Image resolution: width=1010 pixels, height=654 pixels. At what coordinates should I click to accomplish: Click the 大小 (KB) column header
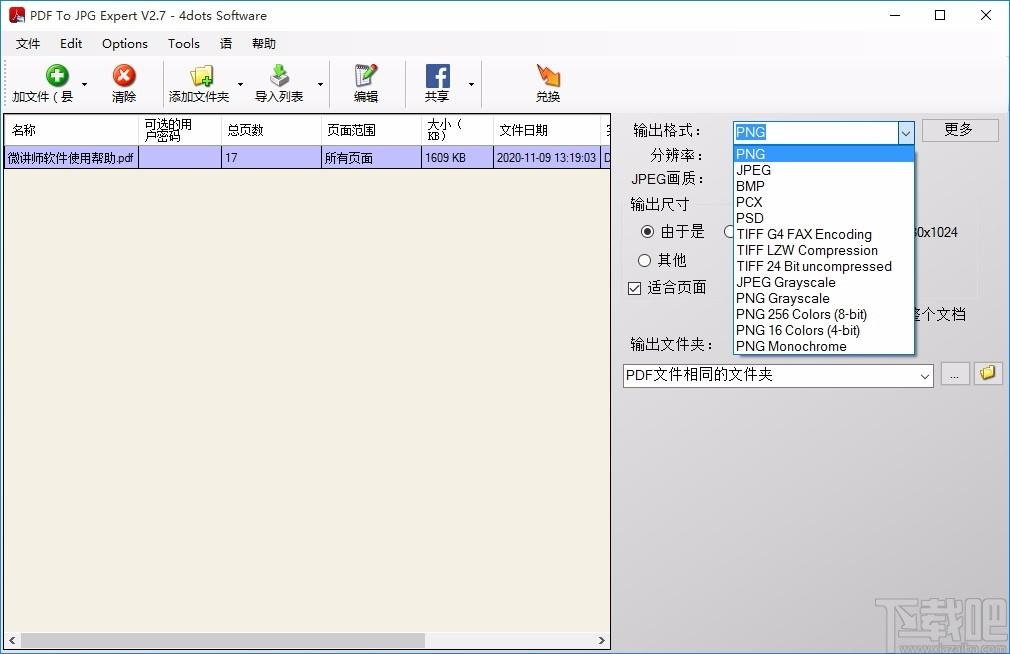coord(457,130)
